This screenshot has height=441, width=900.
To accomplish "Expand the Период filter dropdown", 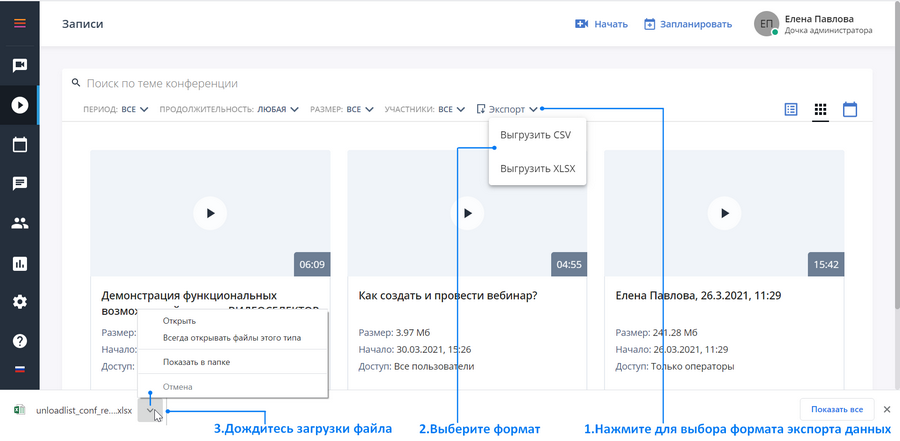I will (x=115, y=109).
